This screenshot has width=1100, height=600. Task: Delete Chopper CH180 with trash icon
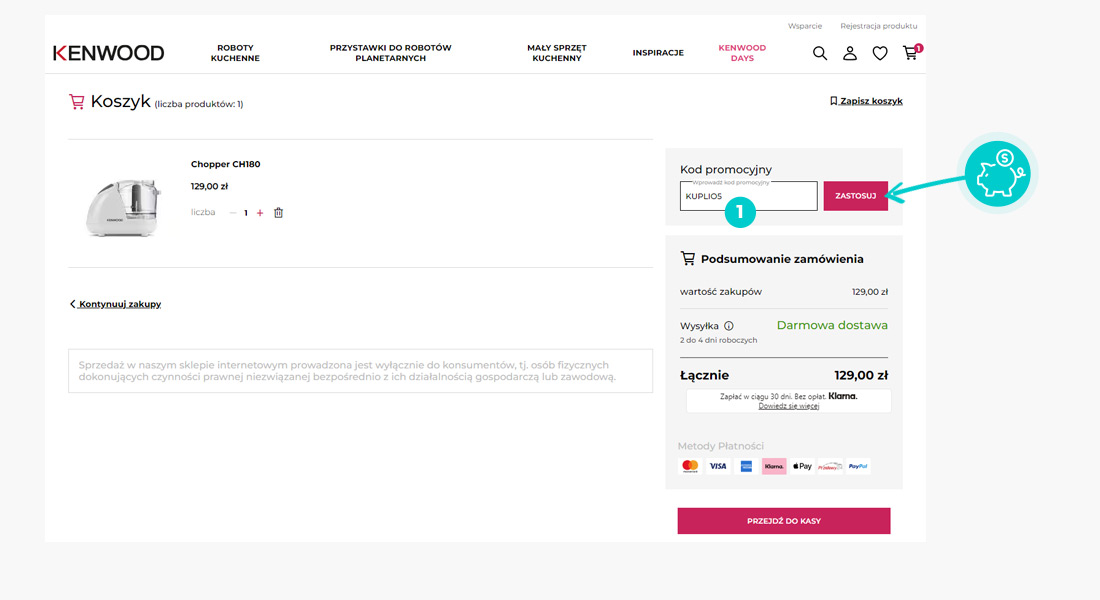point(279,213)
